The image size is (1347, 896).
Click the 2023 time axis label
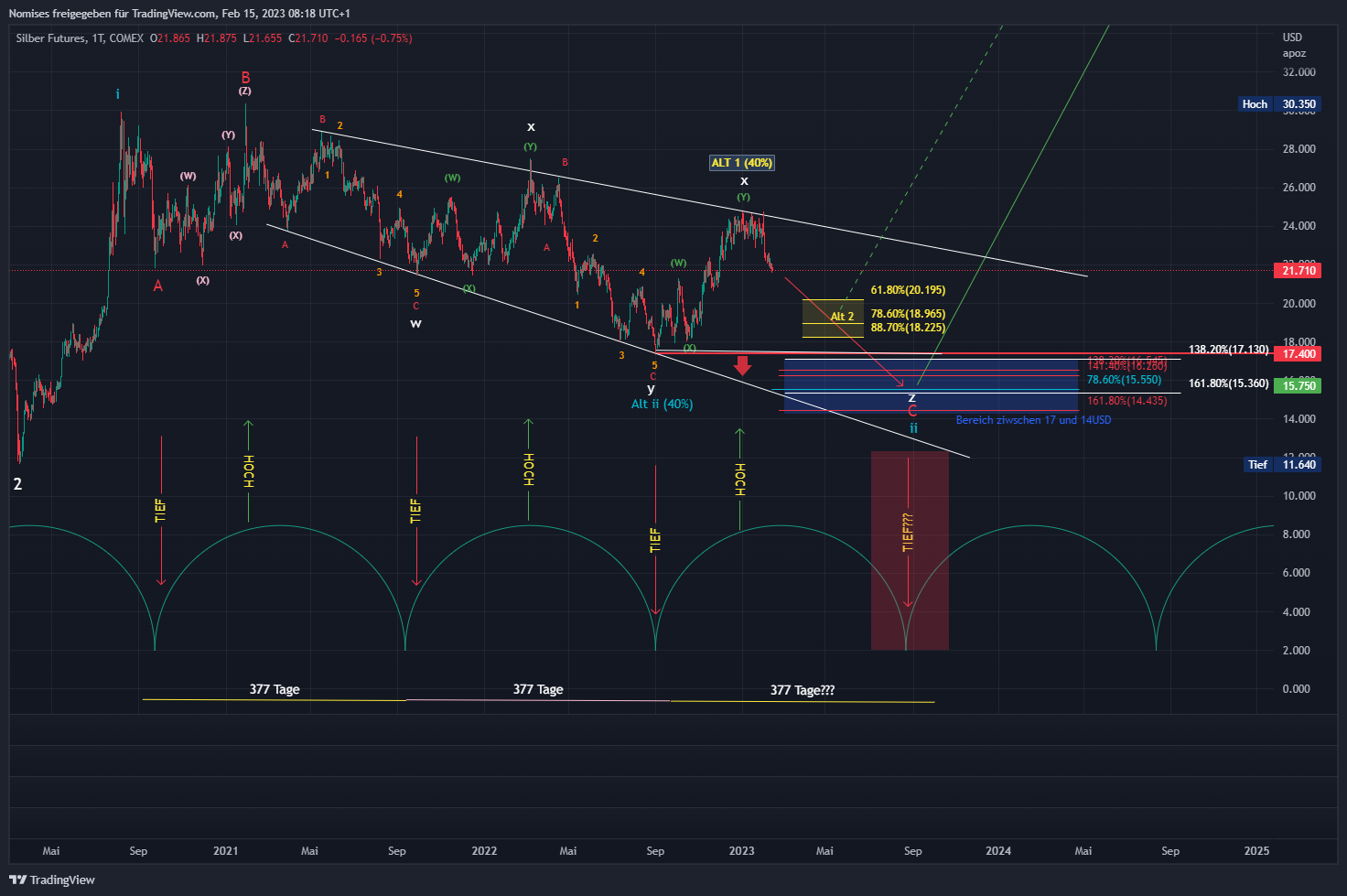click(741, 851)
